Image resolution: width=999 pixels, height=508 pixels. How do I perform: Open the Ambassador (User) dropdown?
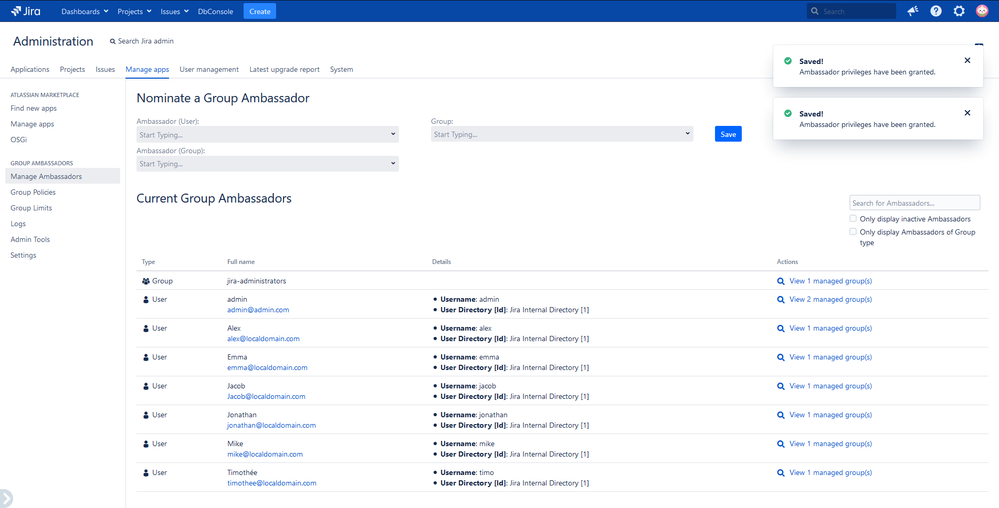[x=268, y=134]
